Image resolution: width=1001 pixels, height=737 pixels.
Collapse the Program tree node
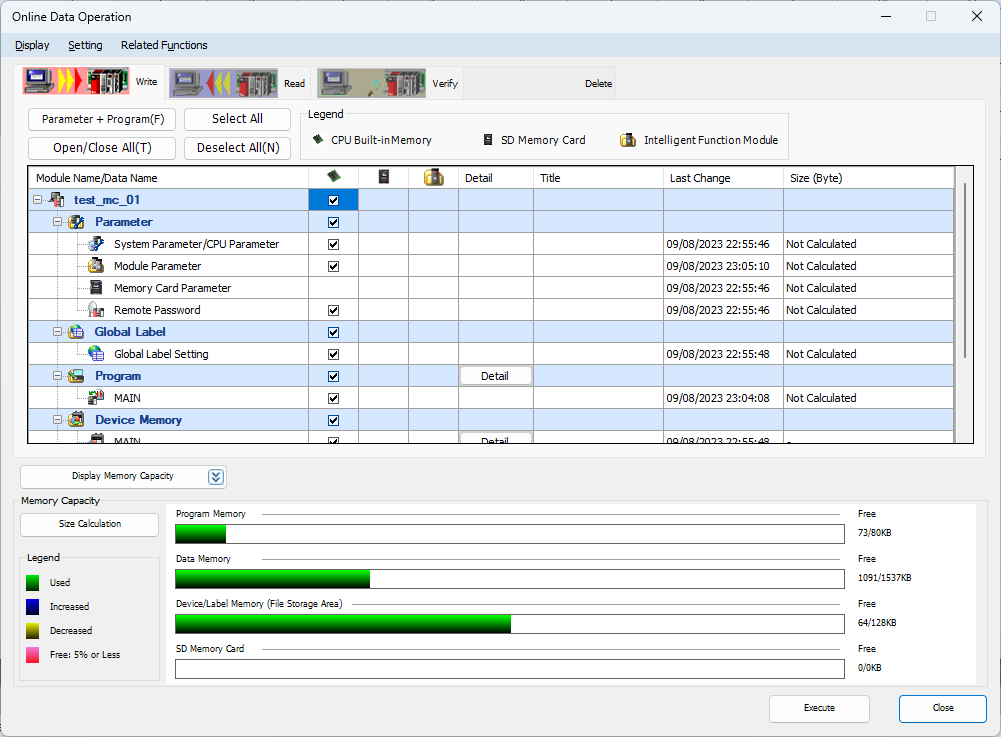click(58, 376)
